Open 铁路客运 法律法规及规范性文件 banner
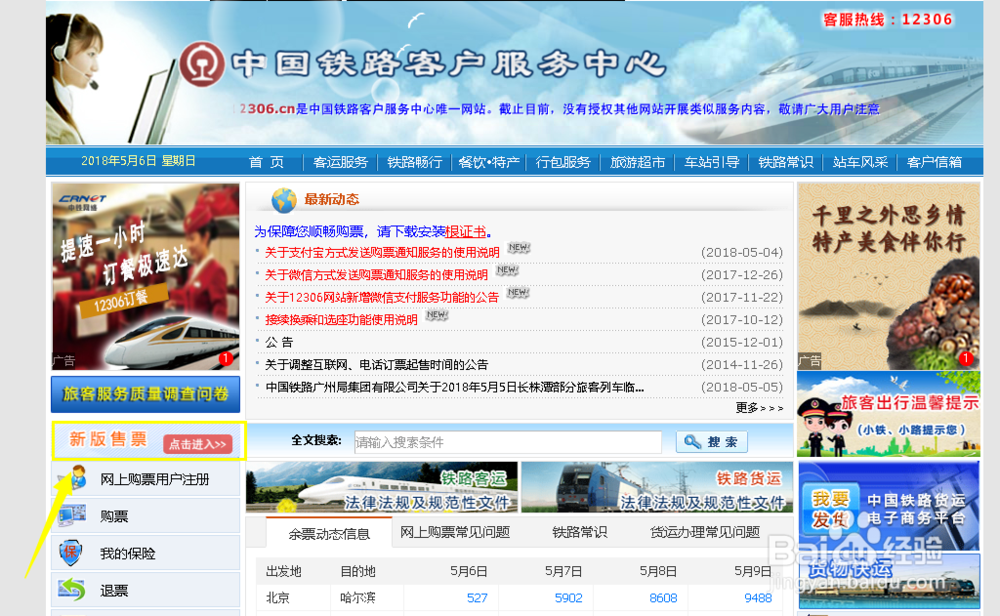1000x616 pixels. [x=382, y=487]
